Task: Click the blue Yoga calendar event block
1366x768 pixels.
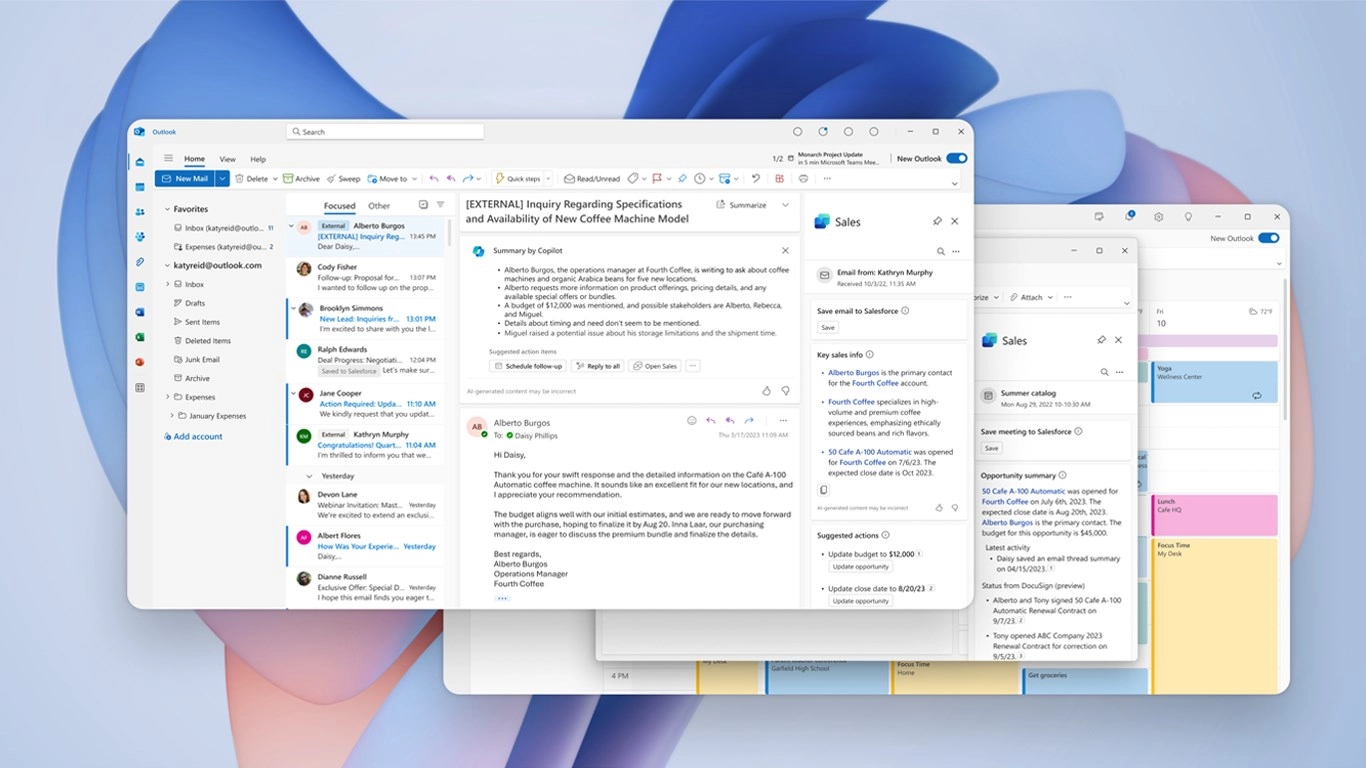Action: click(x=1214, y=382)
